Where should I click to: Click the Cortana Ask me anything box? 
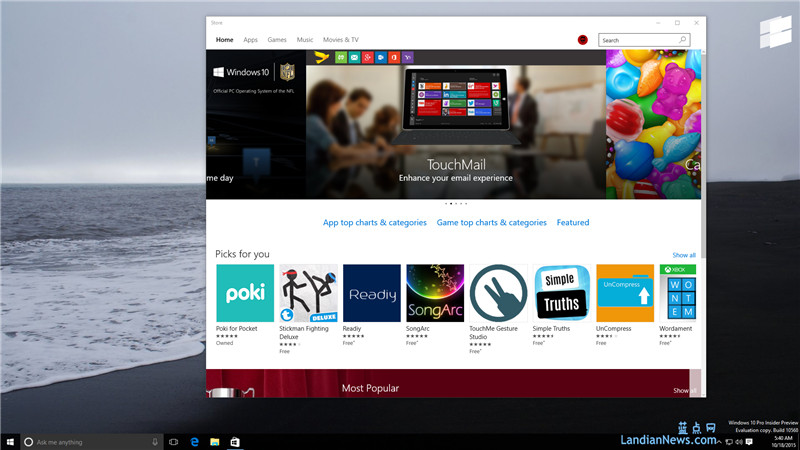(92, 442)
